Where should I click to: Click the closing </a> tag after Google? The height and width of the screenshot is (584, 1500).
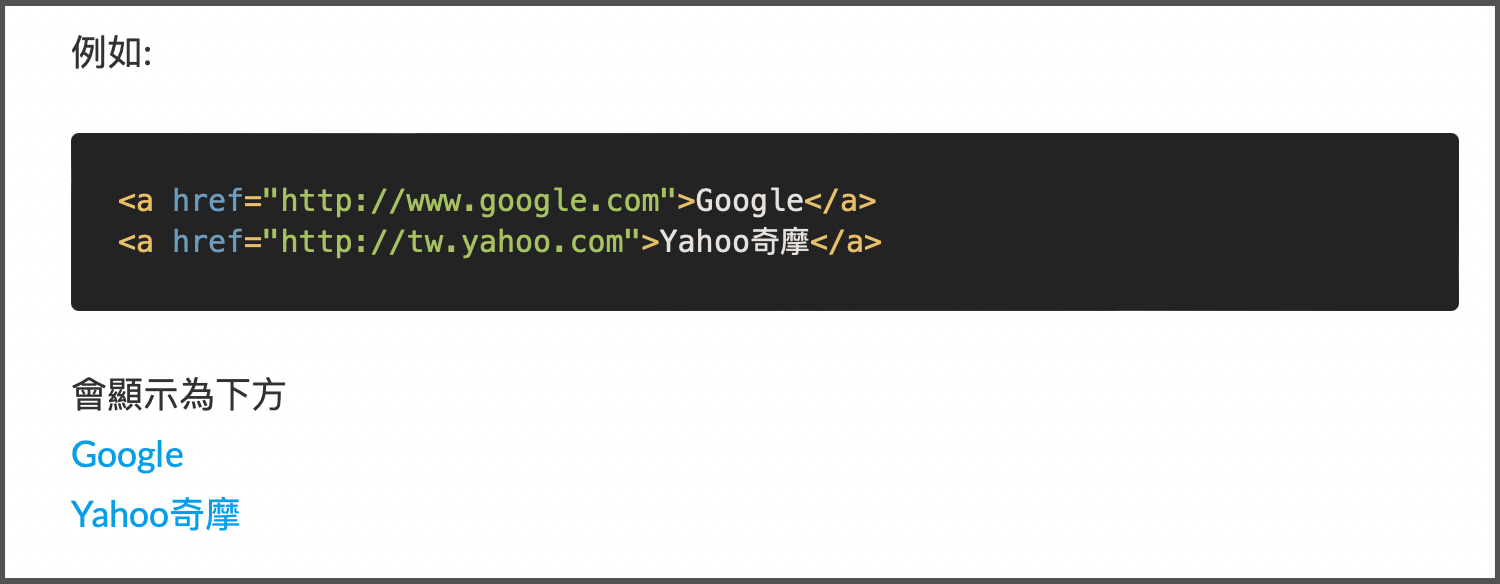coord(840,201)
